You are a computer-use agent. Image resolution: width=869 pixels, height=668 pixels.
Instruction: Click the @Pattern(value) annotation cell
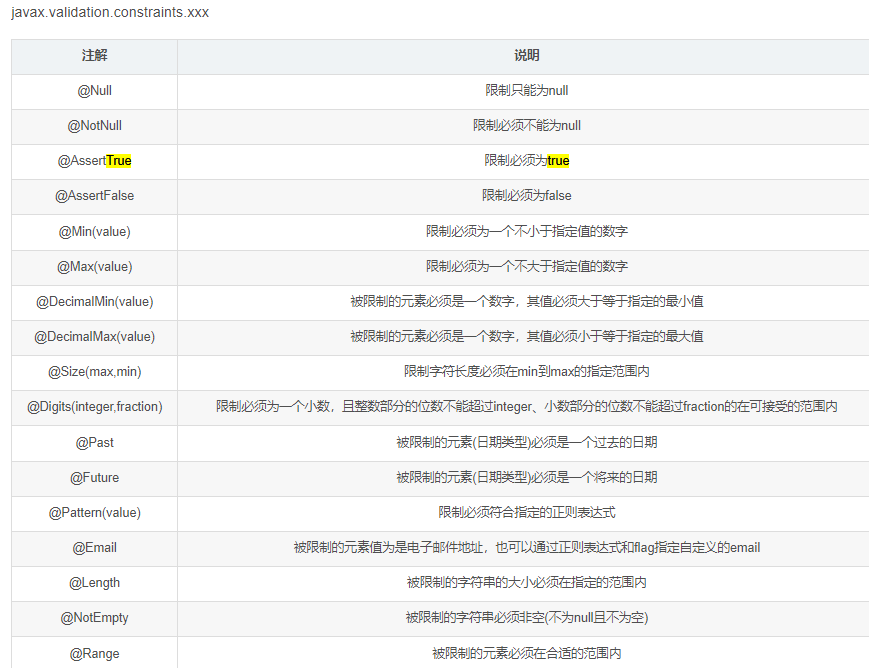[x=94, y=513]
